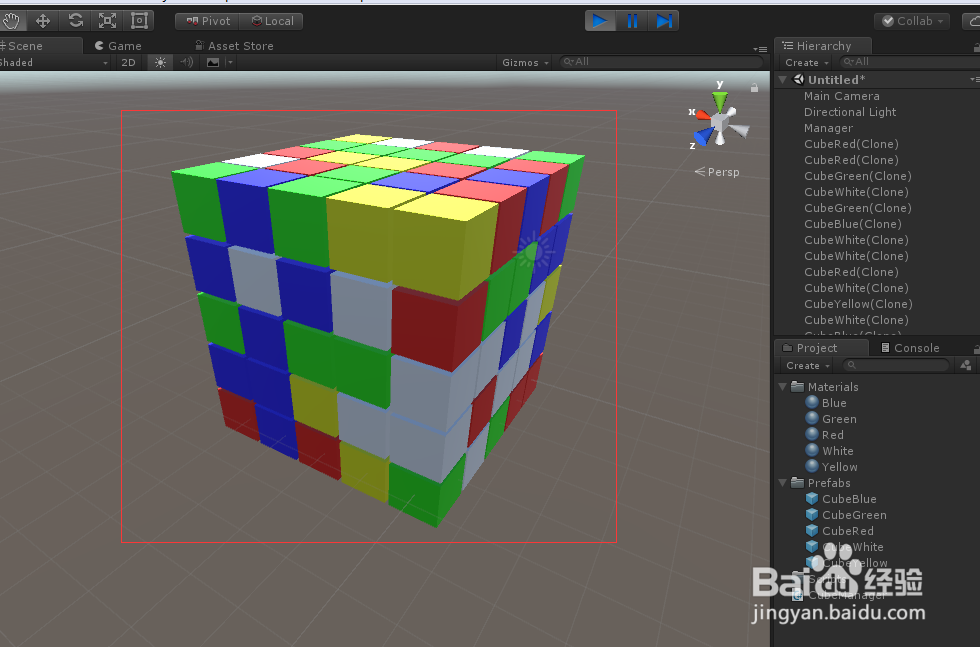Image resolution: width=980 pixels, height=647 pixels.
Task: Select the Unity scene icon beside Untitled
Action: coord(798,79)
